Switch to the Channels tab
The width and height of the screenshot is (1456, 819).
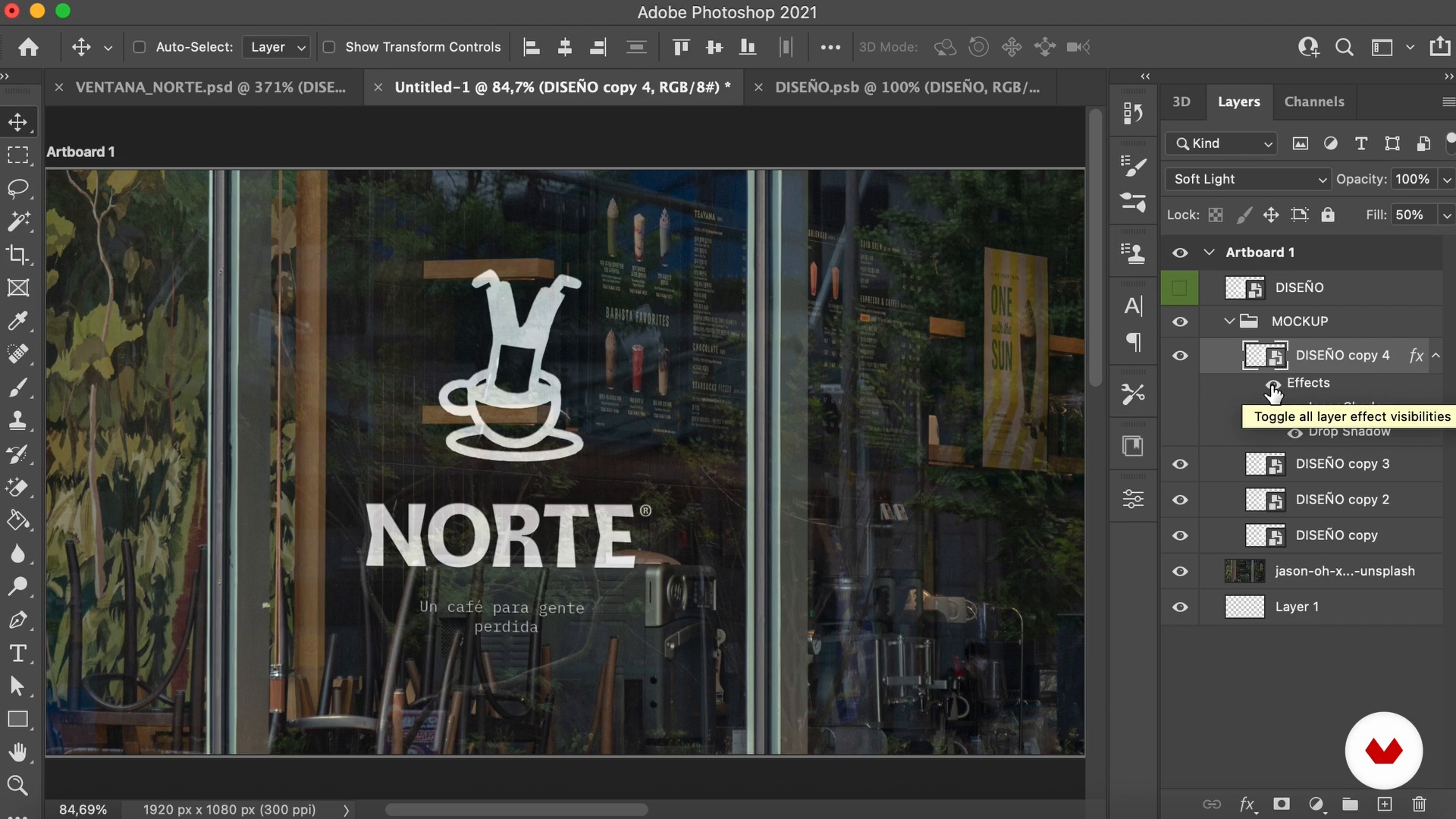tap(1314, 102)
